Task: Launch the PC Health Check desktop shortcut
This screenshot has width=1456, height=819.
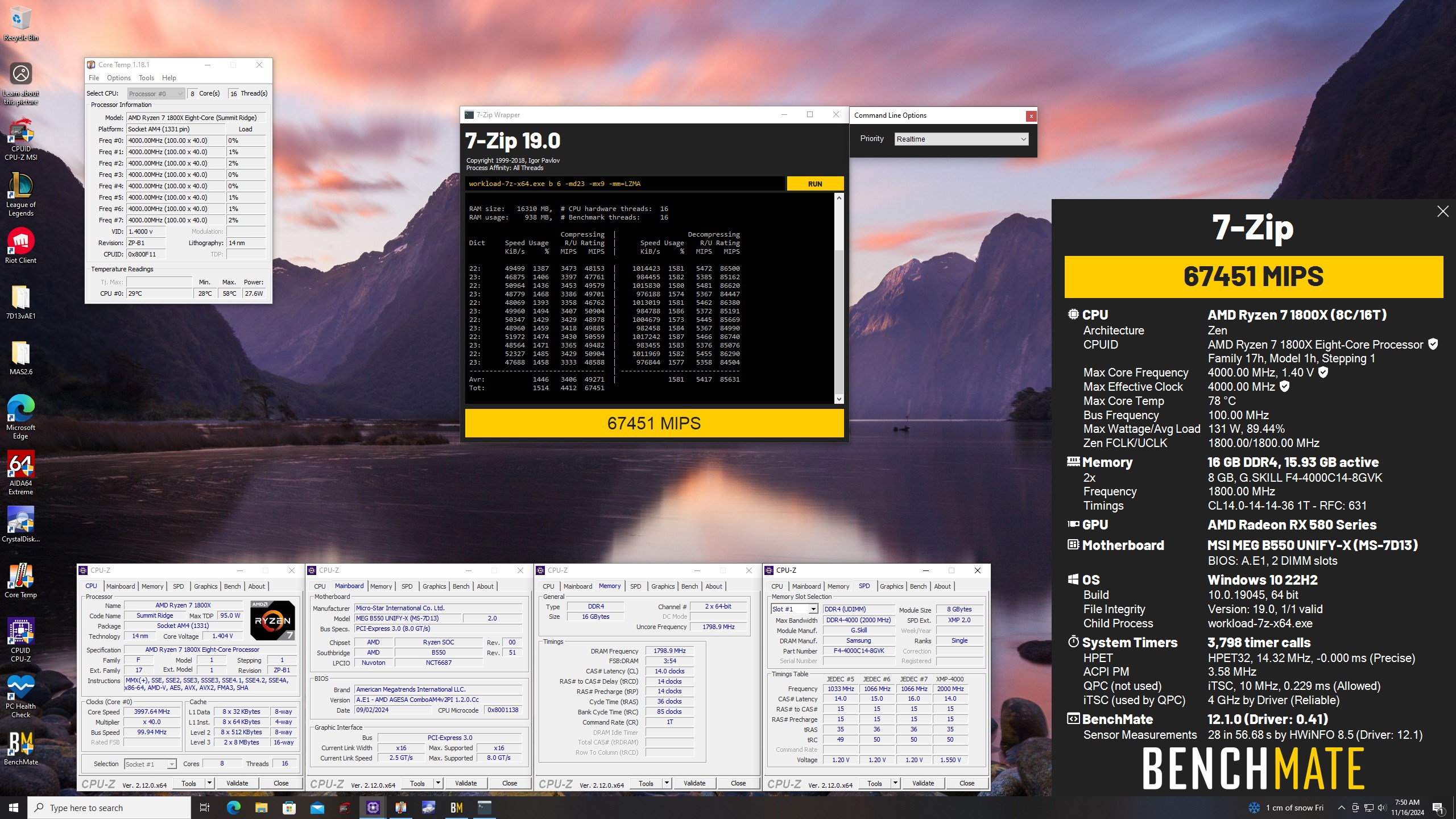Action: (21, 696)
